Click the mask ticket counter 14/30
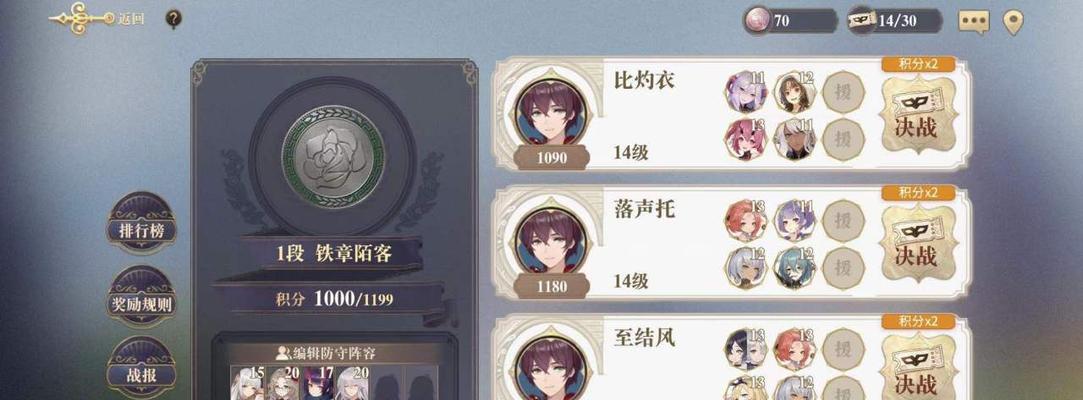1083x400 pixels. 894,21
